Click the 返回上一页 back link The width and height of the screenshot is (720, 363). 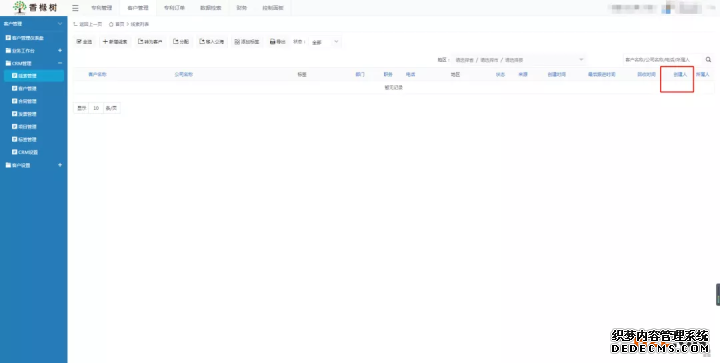point(88,24)
